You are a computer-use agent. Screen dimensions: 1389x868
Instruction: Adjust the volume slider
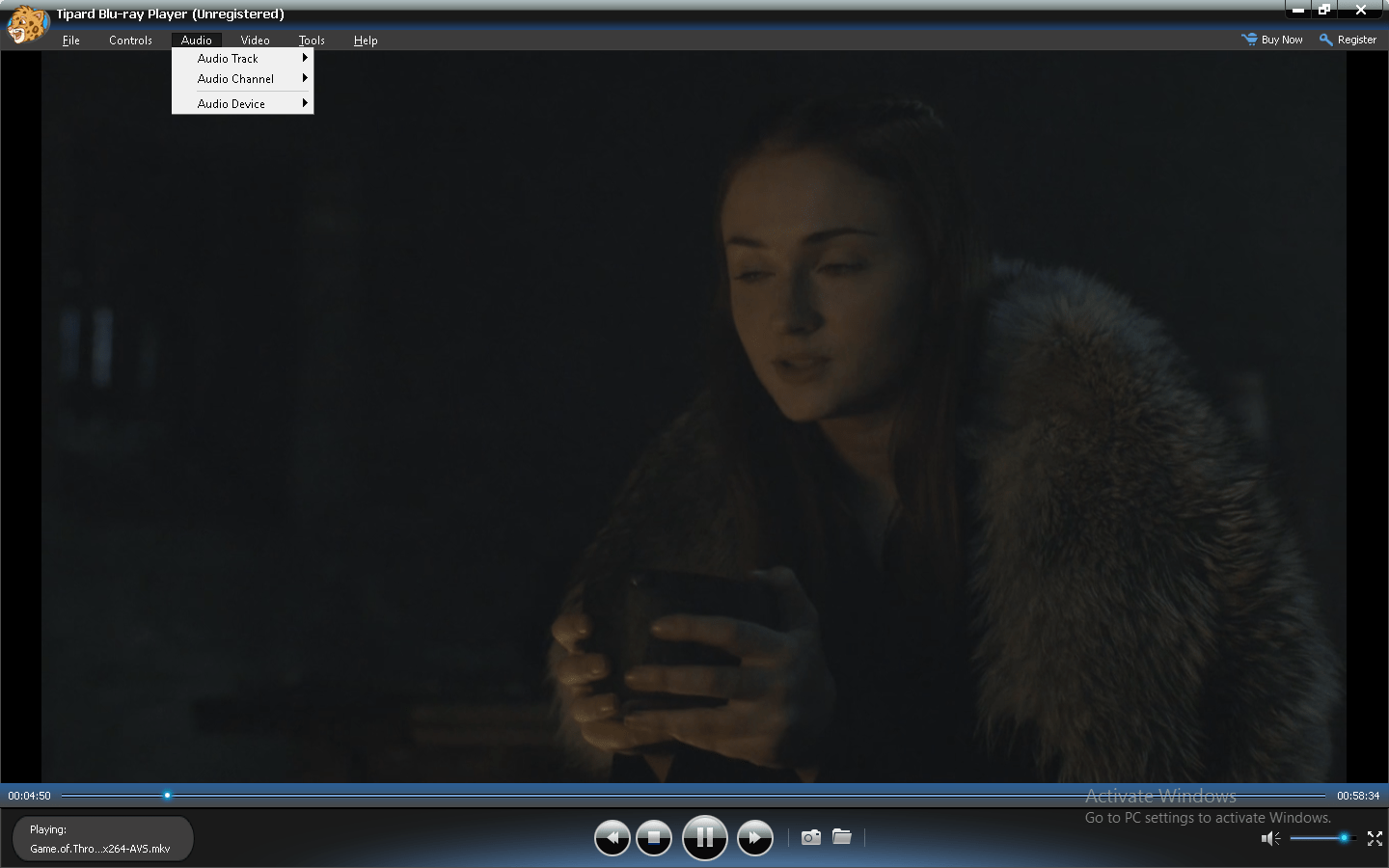pyautogui.click(x=1321, y=838)
